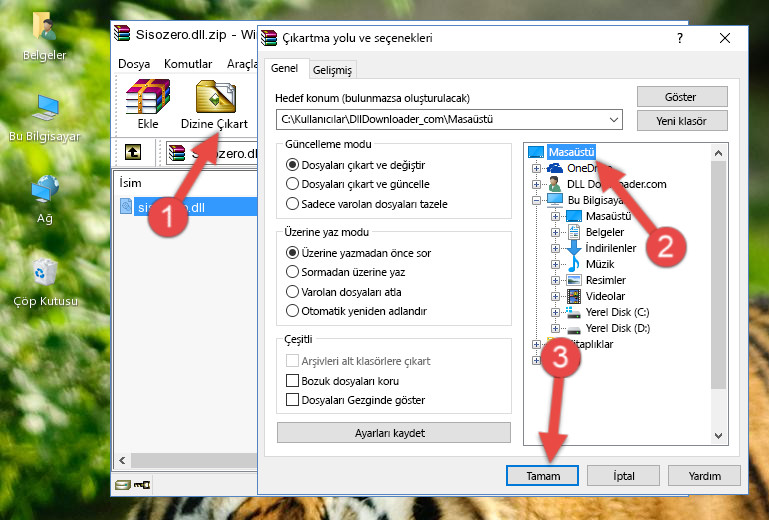This screenshot has width=769, height=520.
Task: Expand Masaüstü node under Bu Bilgisayar
Action: click(555, 216)
